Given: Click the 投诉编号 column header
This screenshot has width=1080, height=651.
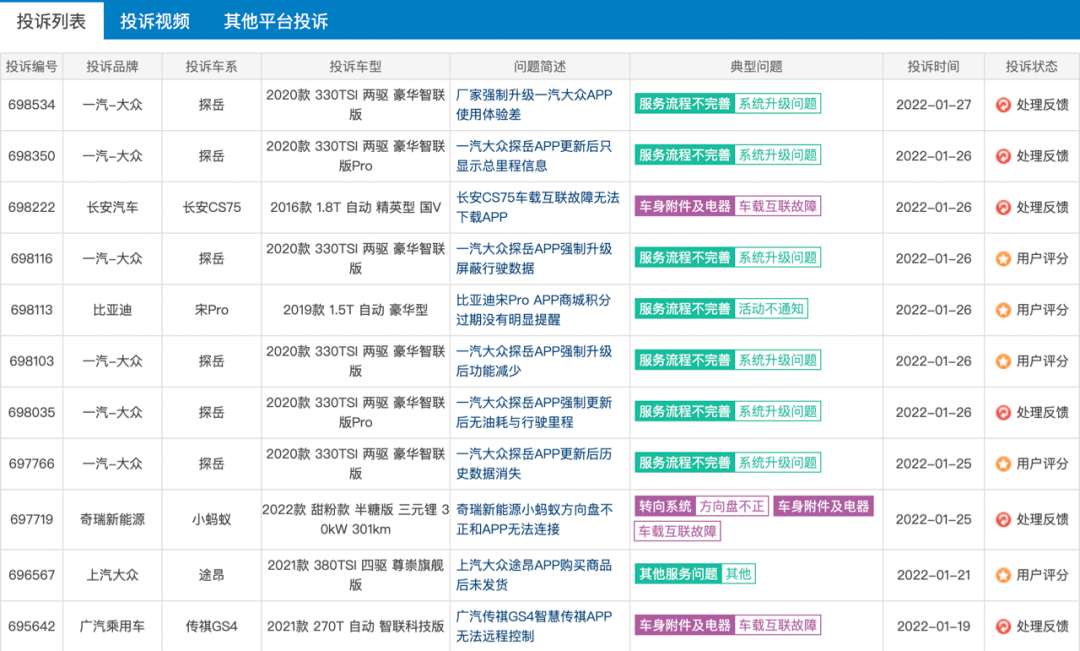Looking at the screenshot, I should [32, 67].
